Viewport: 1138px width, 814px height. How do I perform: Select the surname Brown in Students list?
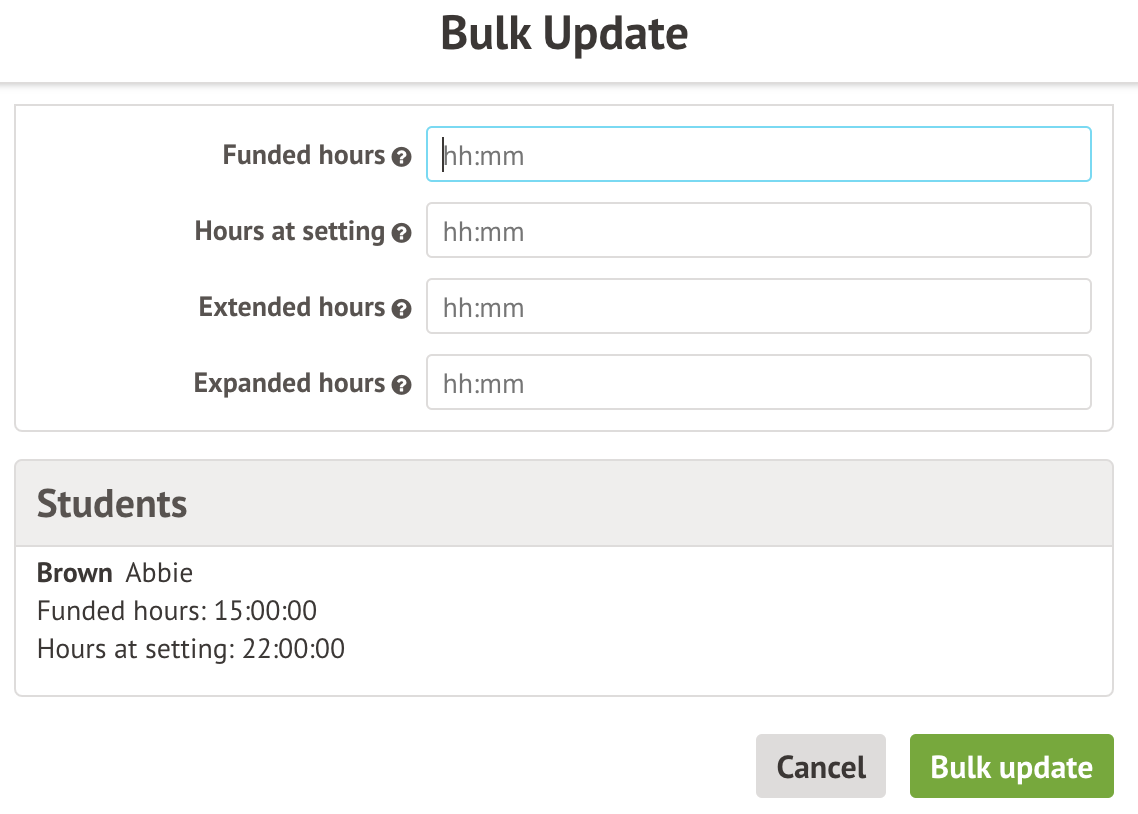point(75,573)
